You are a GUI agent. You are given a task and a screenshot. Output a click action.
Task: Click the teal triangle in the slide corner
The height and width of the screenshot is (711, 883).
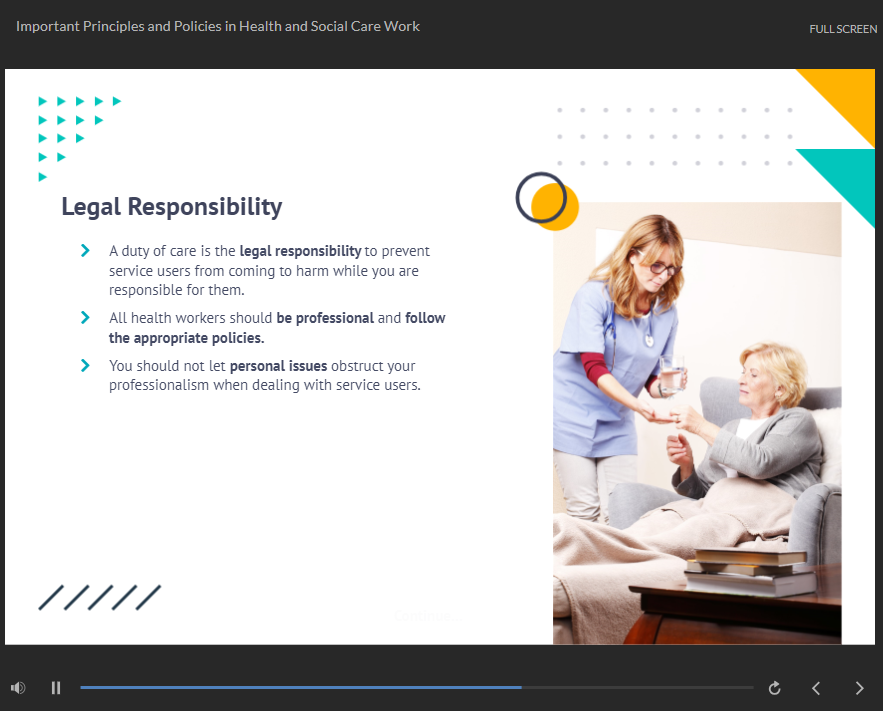844,178
